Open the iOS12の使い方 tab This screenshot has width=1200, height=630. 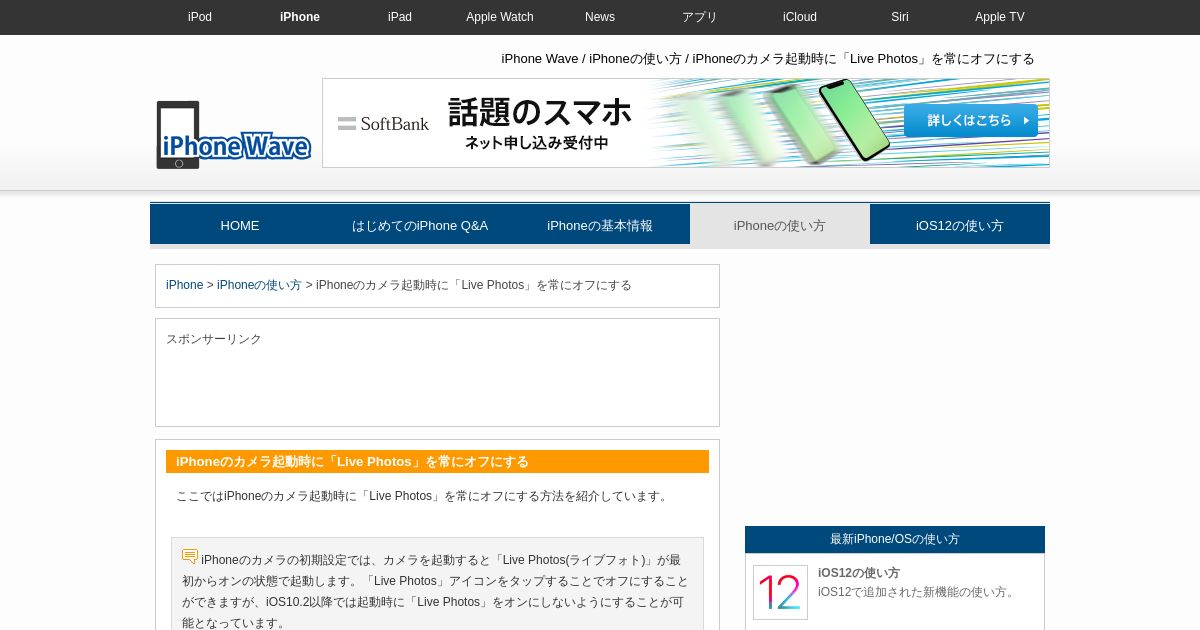click(960, 225)
